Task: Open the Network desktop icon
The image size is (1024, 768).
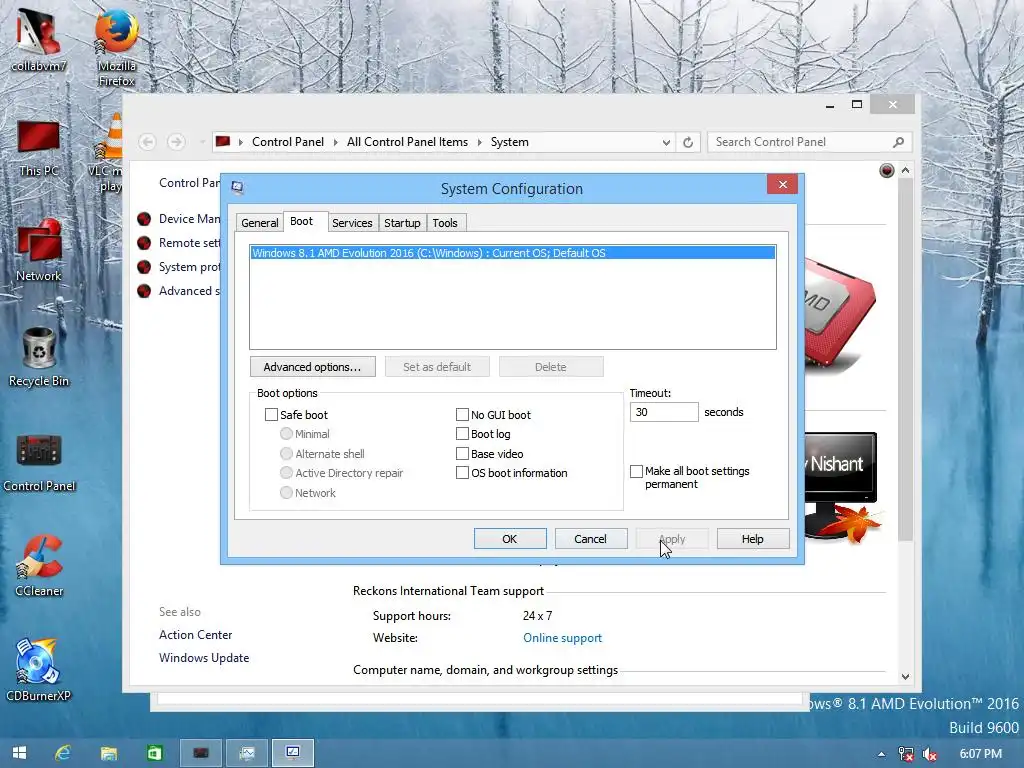Action: (x=39, y=251)
